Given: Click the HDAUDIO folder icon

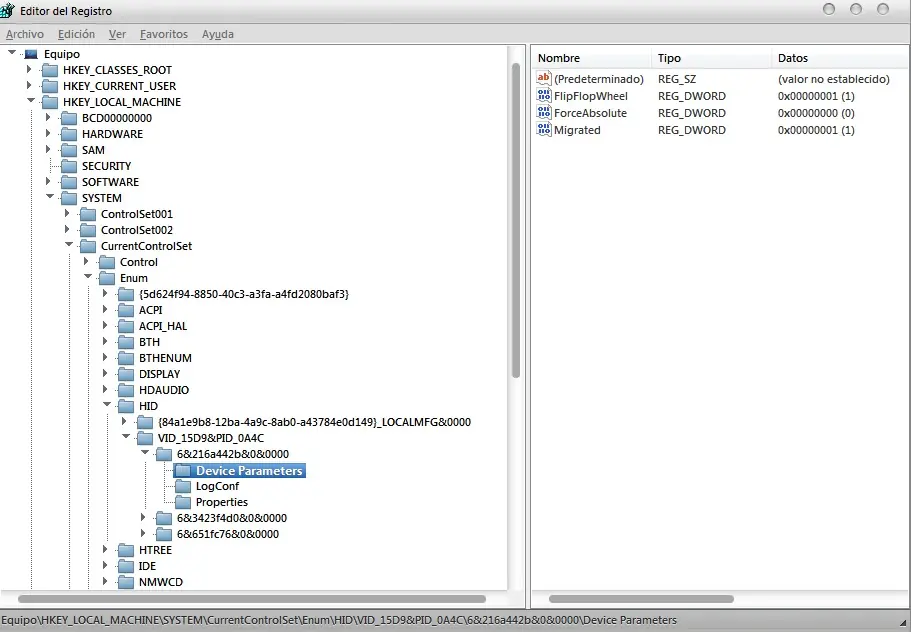Looking at the screenshot, I should click(126, 390).
